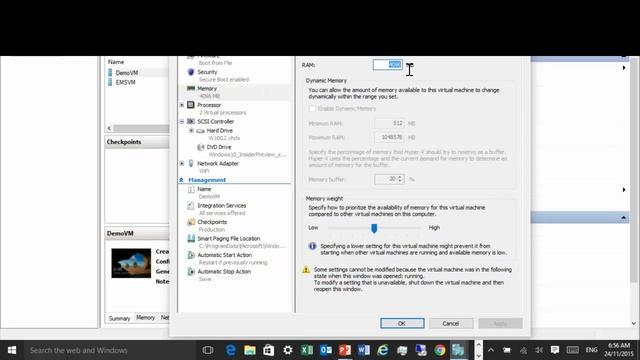This screenshot has height=360, width=640.
Task: Open the clock showing 6:56 AM
Action: pyautogui.click(x=619, y=350)
